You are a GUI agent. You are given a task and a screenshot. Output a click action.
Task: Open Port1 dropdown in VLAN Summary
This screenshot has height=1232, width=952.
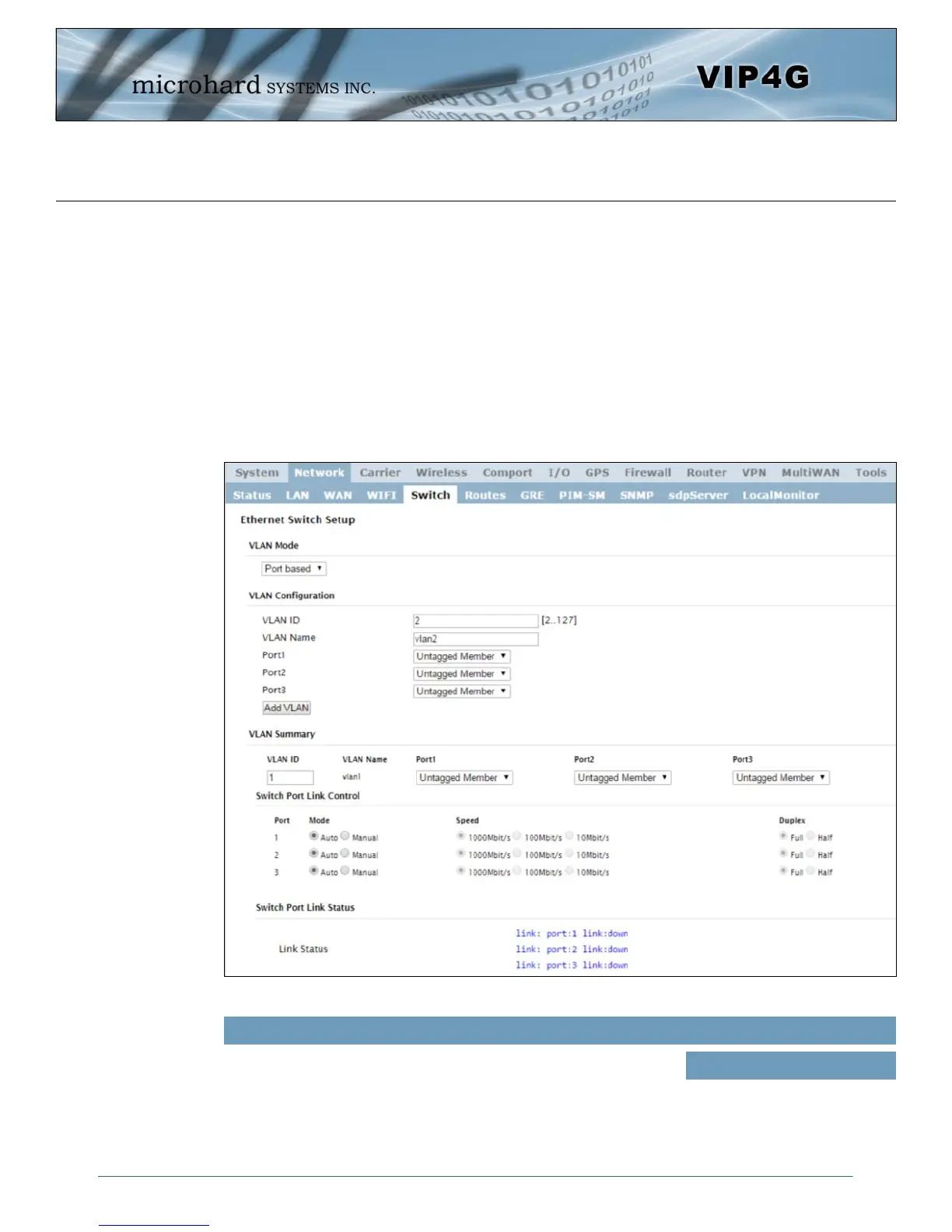click(x=464, y=778)
